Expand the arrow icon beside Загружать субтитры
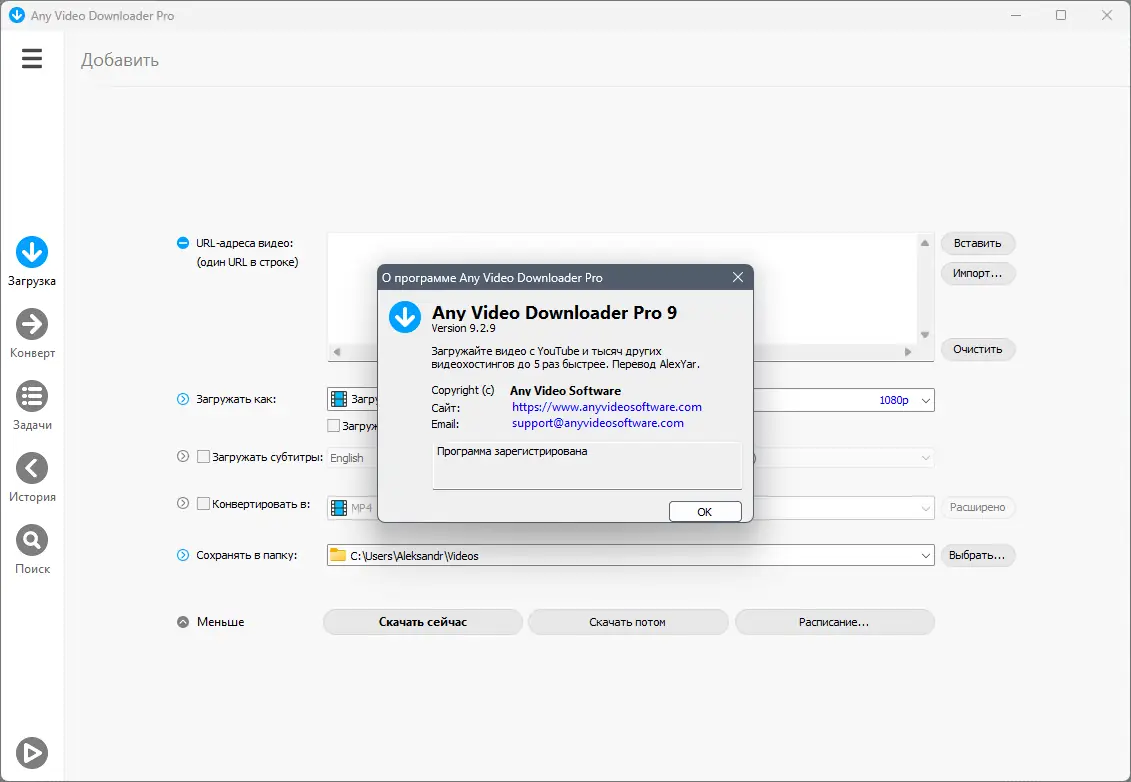 pos(183,457)
